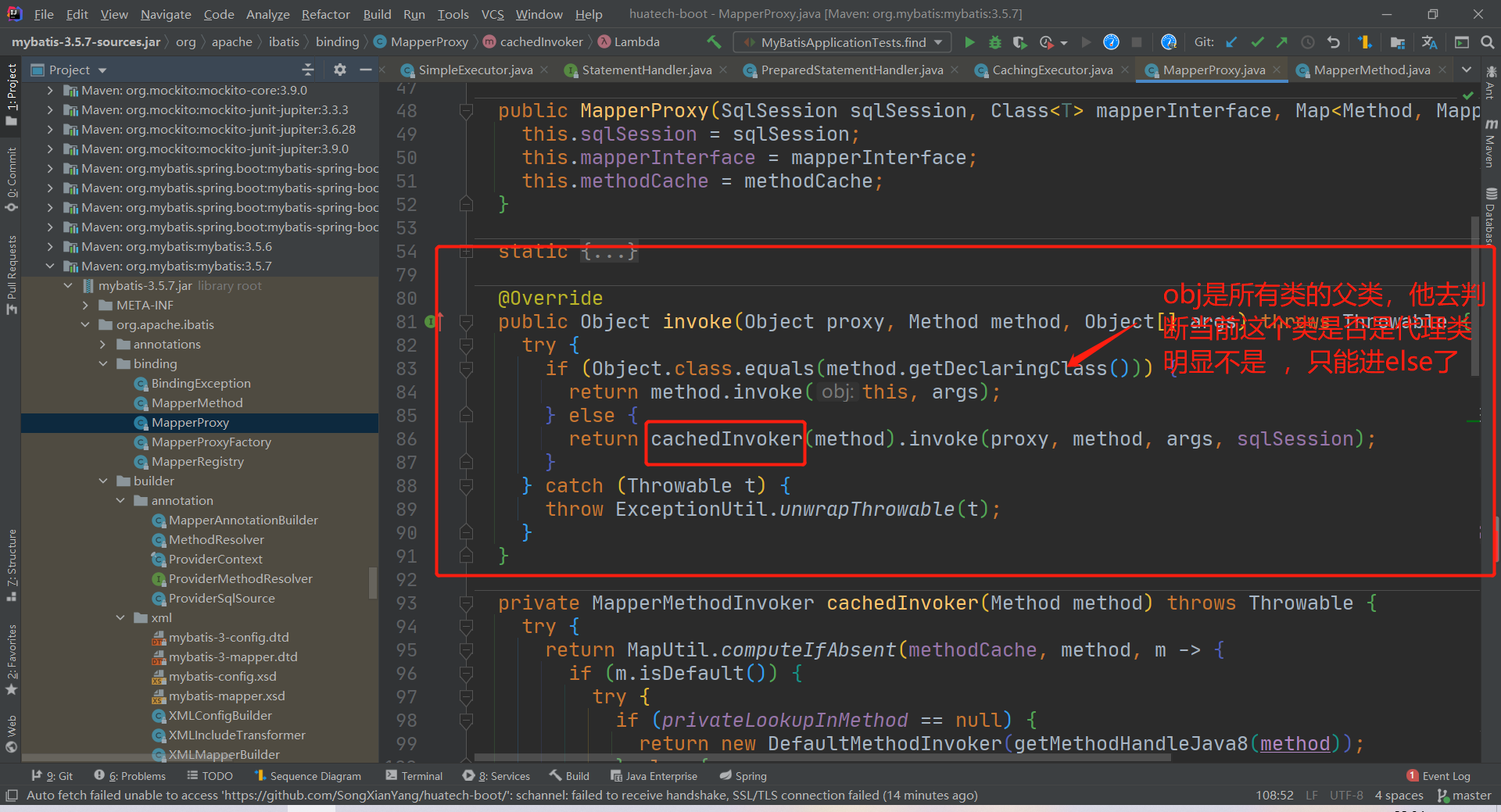Click the second blue gauge icon before Git
Viewport: 1501px width, 812px height.
(1169, 42)
